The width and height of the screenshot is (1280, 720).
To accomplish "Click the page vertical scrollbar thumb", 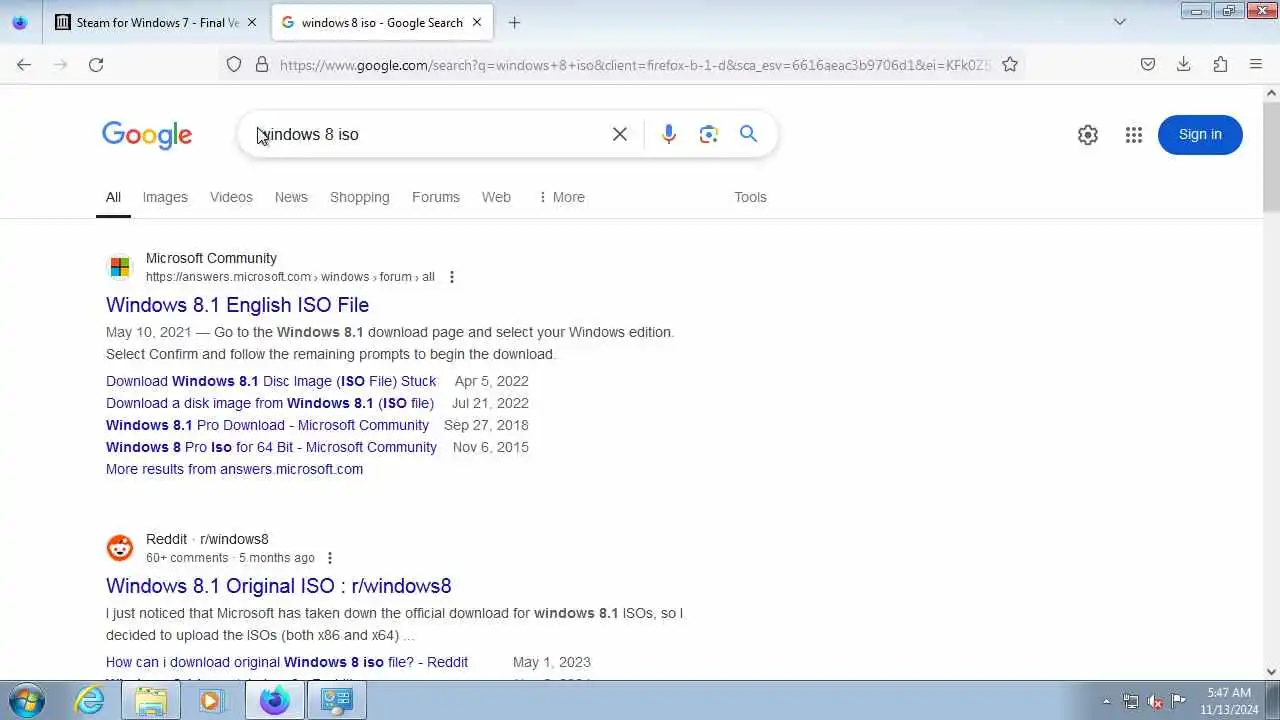I will [x=1272, y=156].
